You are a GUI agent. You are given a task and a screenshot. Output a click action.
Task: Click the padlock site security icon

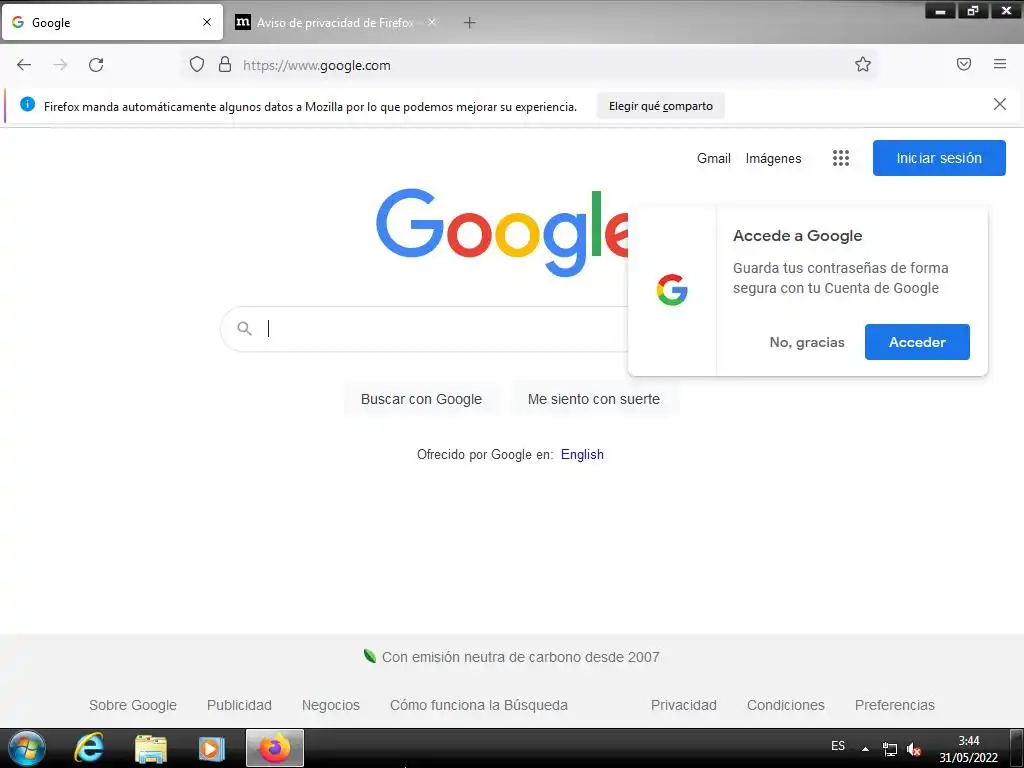[x=225, y=64]
